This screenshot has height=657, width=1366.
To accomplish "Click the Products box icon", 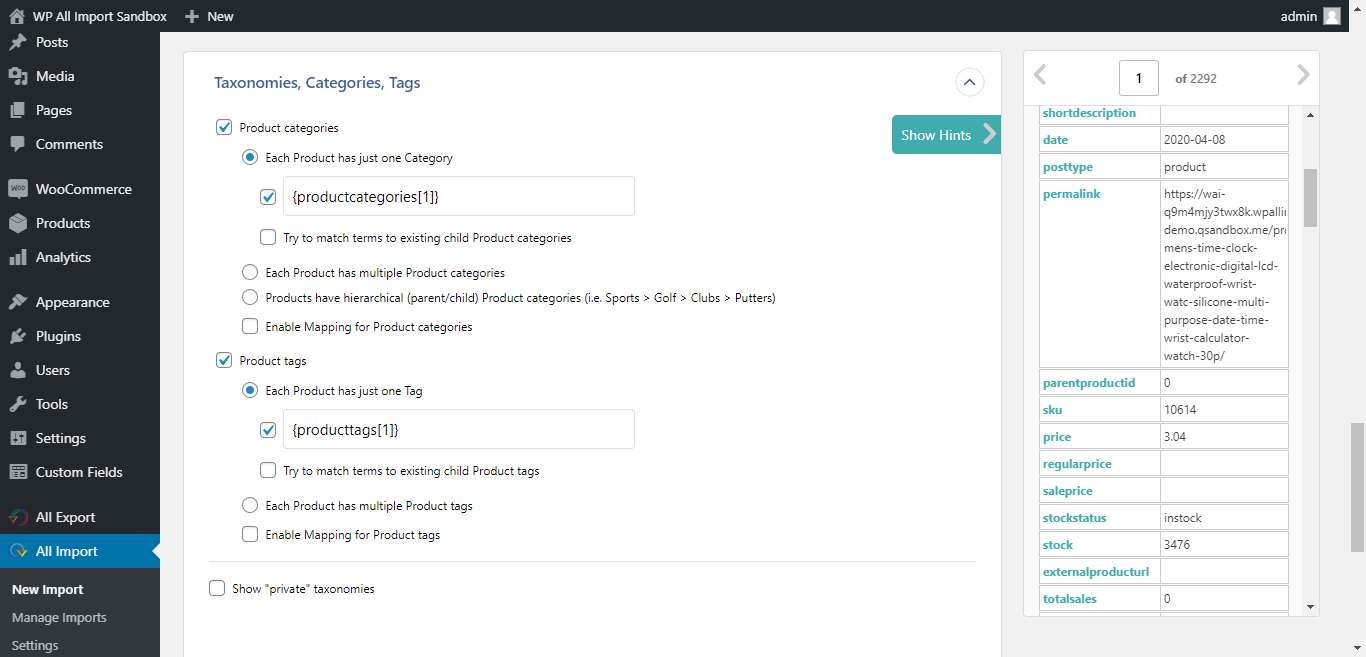I will tap(17, 223).
